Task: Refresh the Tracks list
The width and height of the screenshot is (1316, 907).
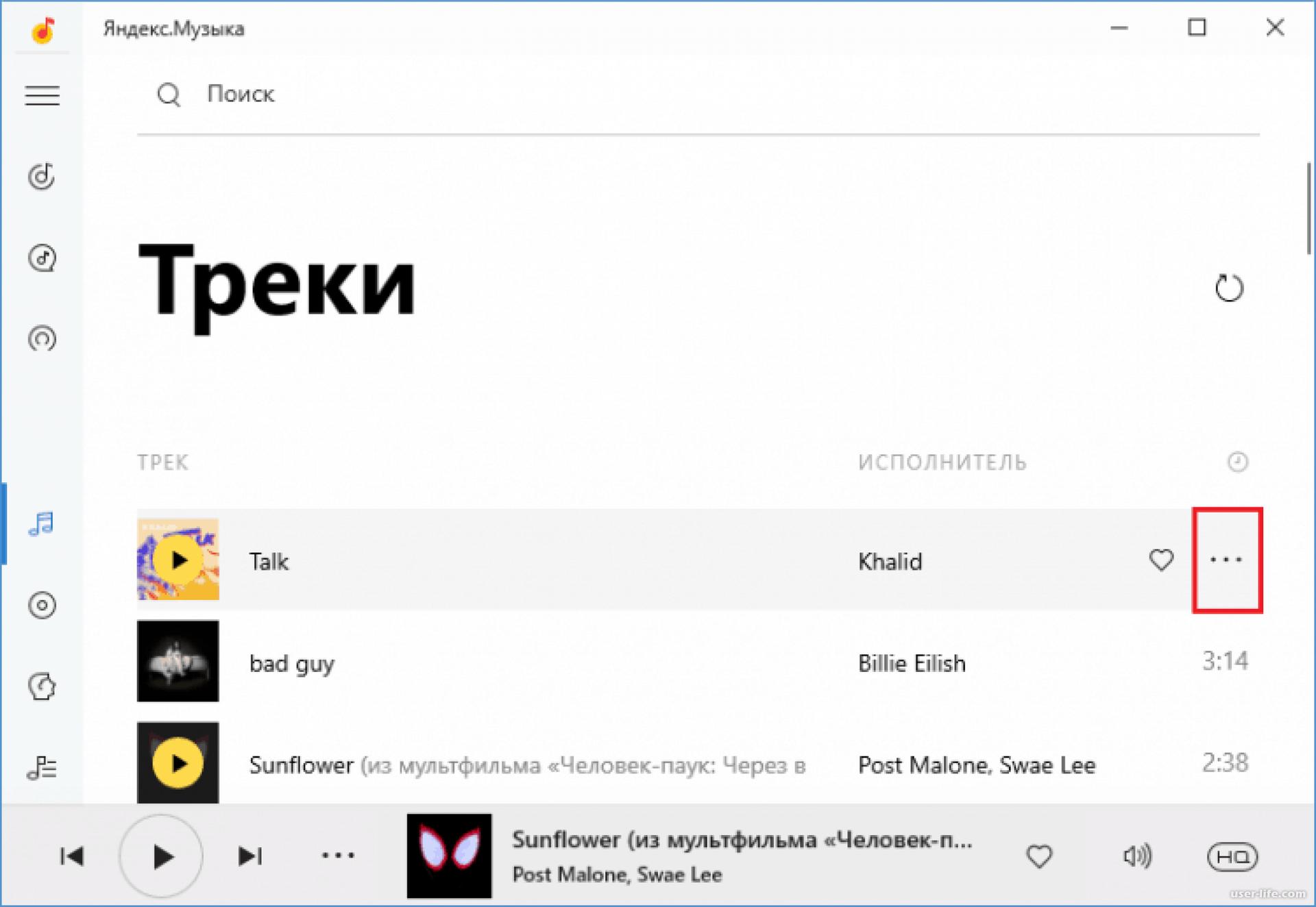Action: (x=1229, y=288)
